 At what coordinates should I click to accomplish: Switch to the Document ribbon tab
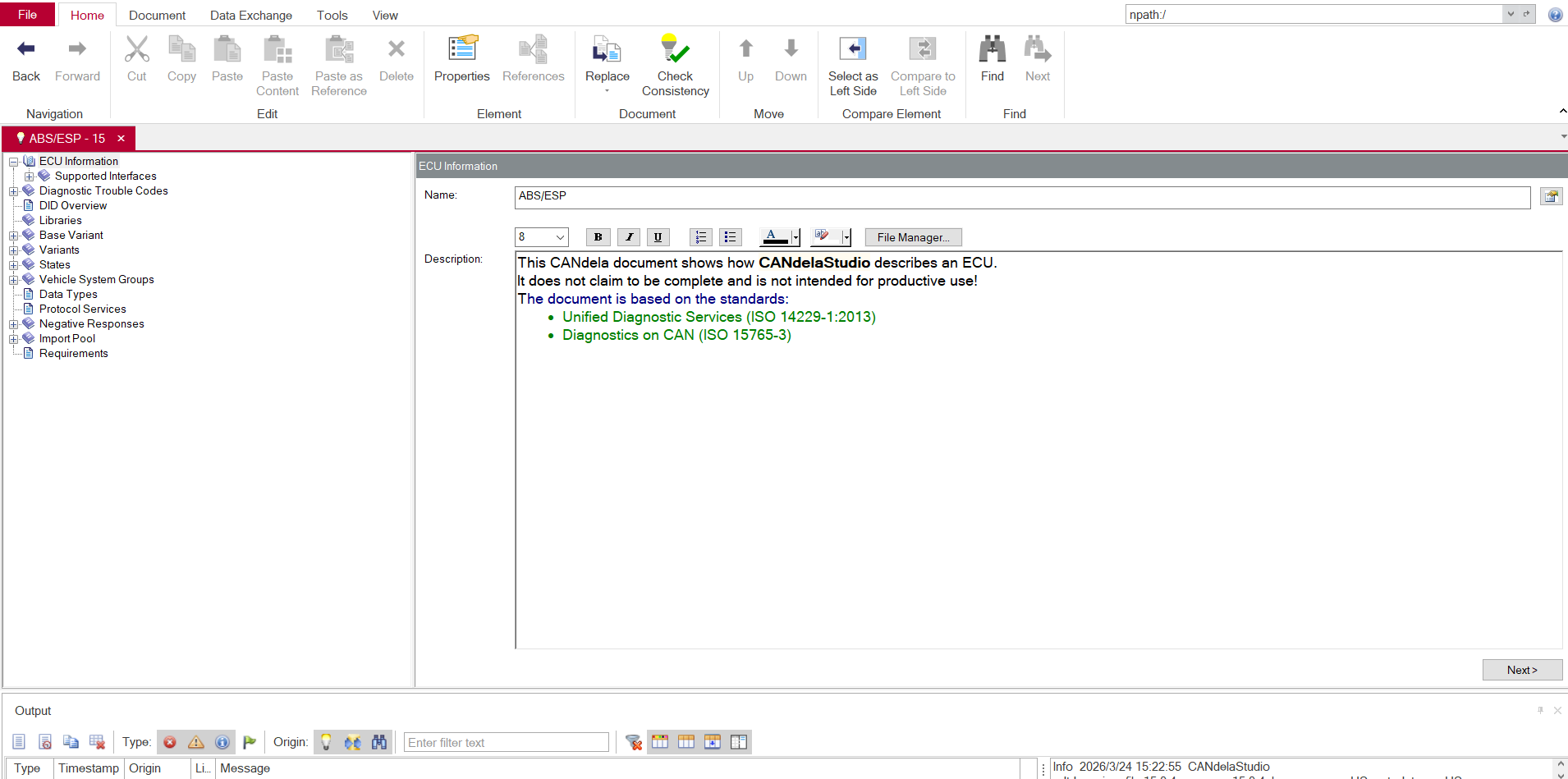click(x=157, y=15)
